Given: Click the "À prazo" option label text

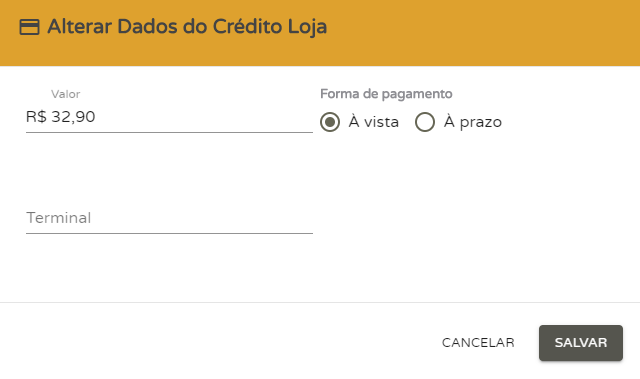Looking at the screenshot, I should [x=473, y=122].
